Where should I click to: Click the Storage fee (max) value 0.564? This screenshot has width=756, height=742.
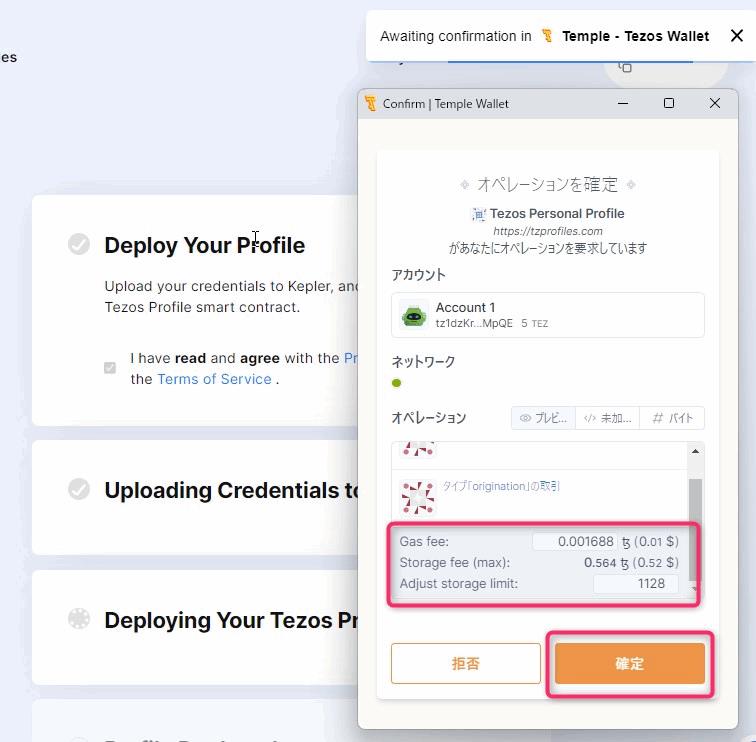tap(600, 563)
